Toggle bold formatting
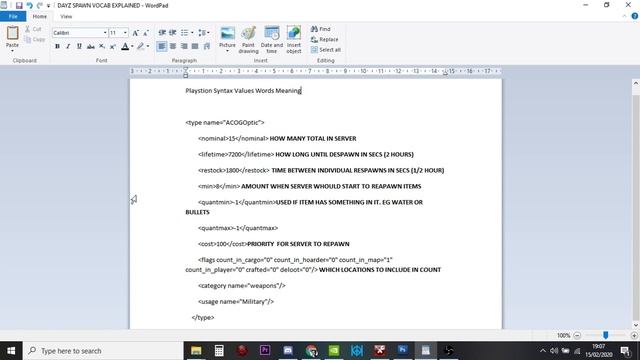640x360 pixels. point(57,46)
